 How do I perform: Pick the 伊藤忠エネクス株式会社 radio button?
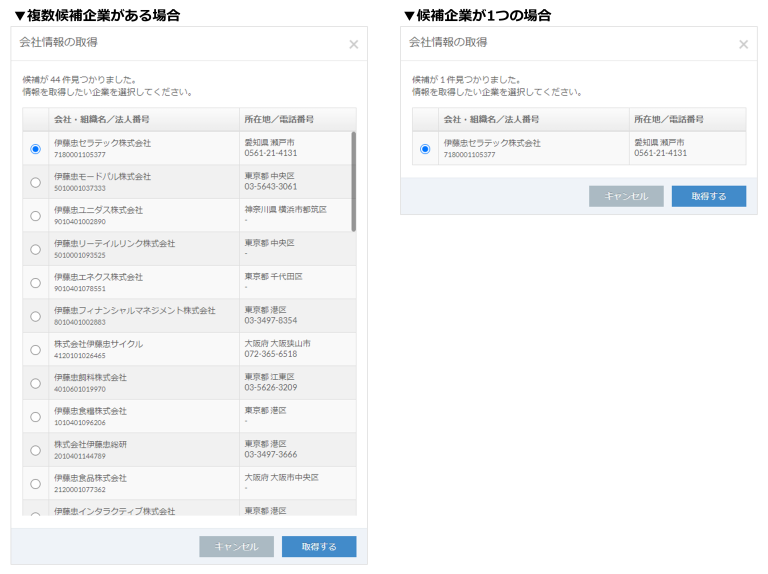[x=35, y=283]
